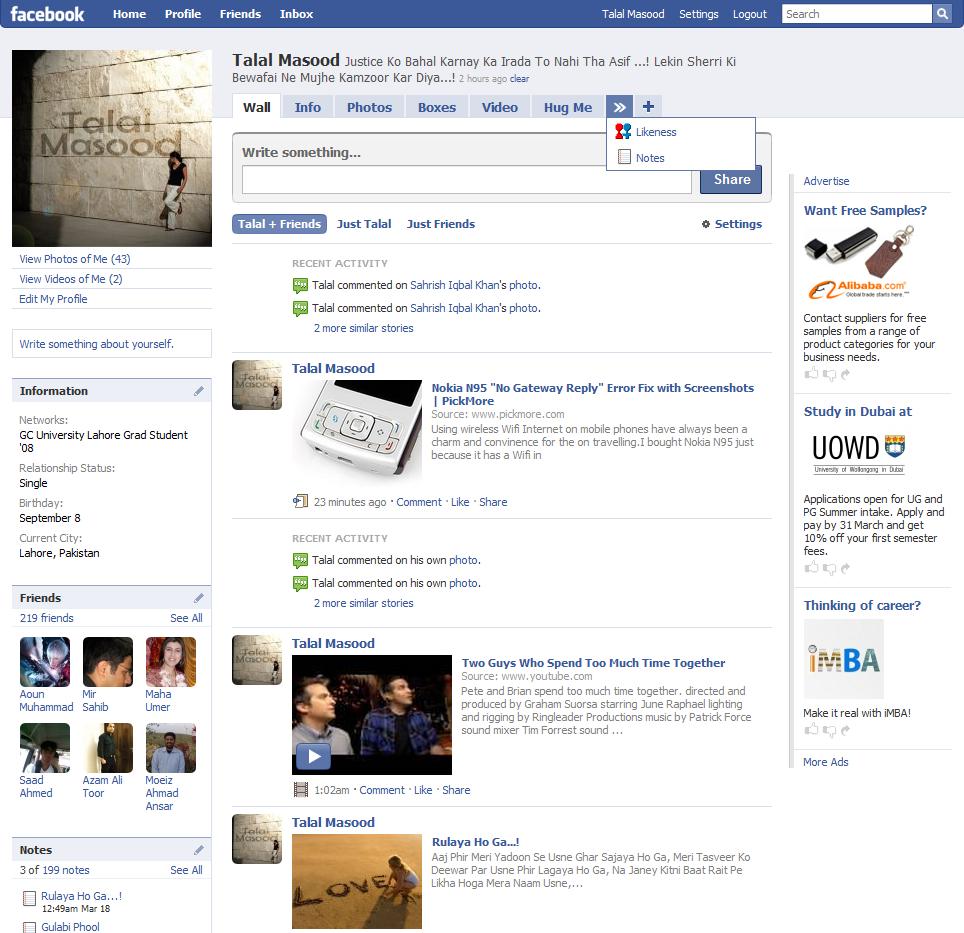The height and width of the screenshot is (933, 964).
Task: Open Aoun Muhammad's friend thumbnail
Action: 45,661
